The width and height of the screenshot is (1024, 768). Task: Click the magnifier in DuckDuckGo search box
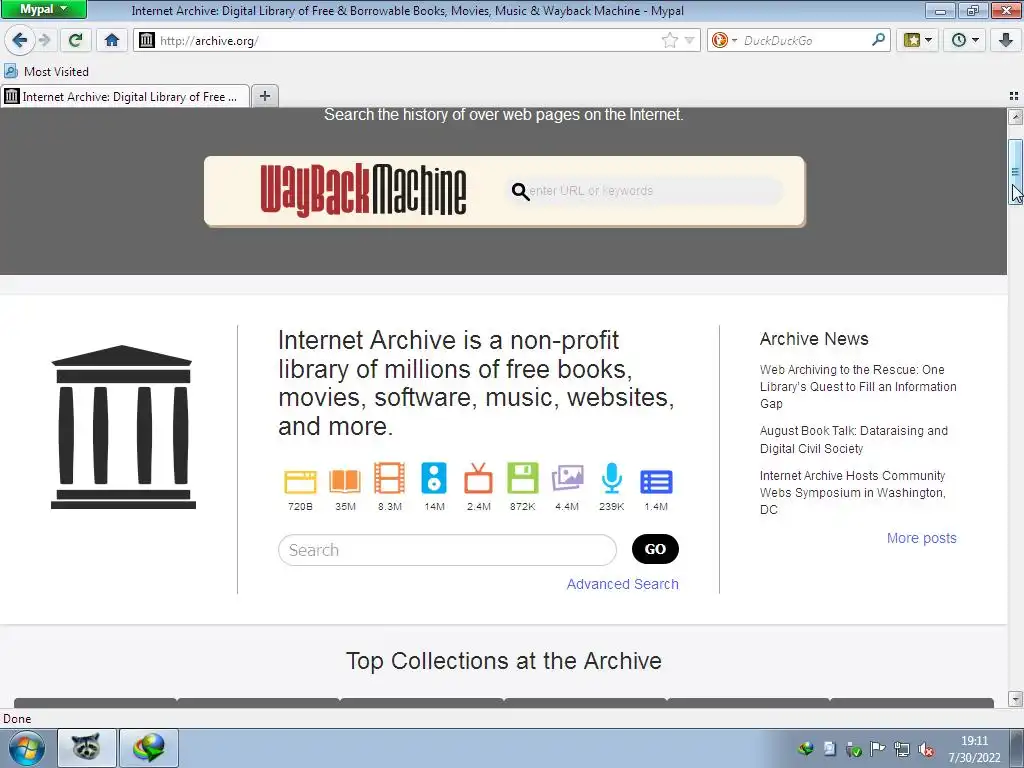click(878, 40)
